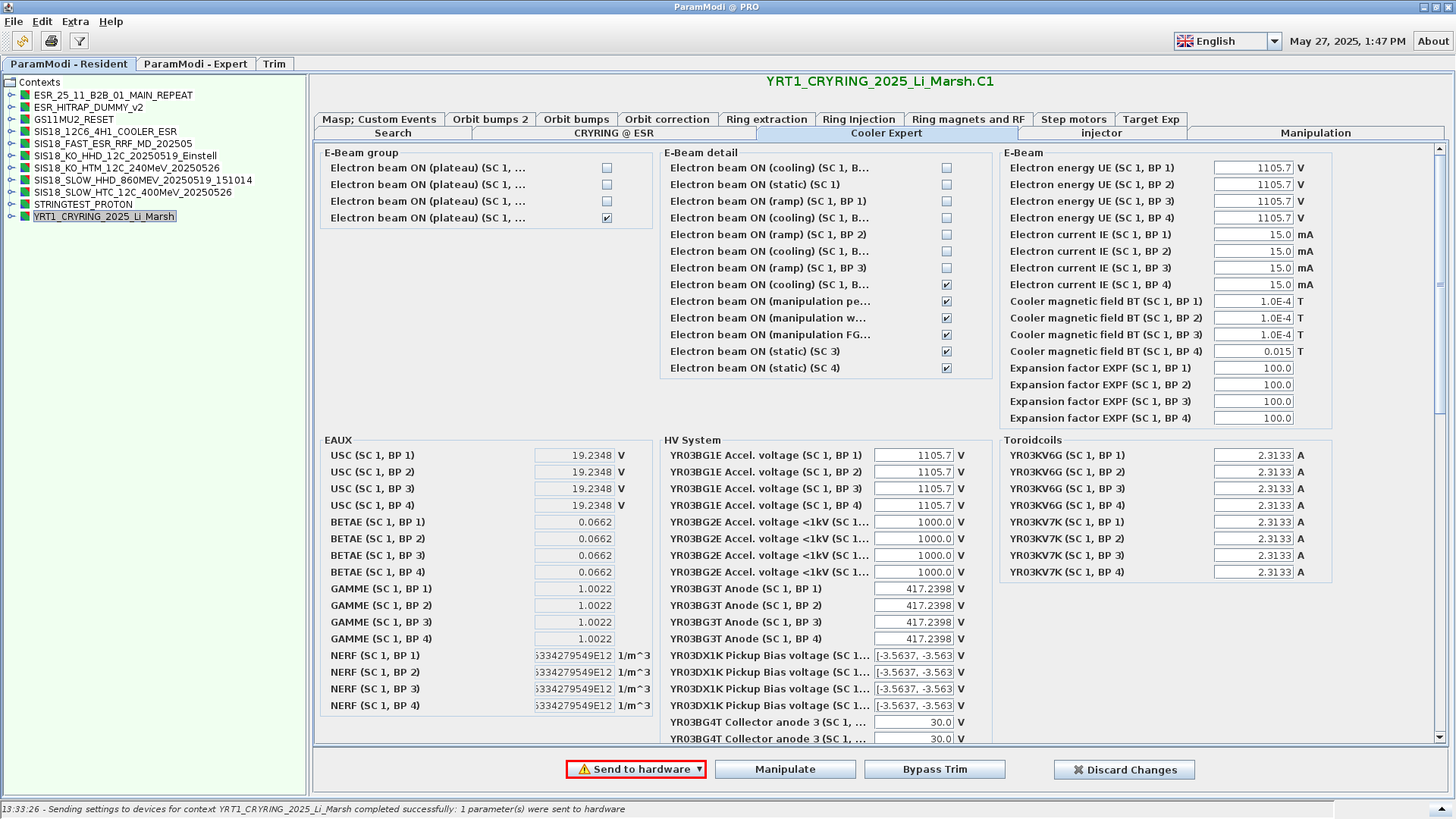
Task: Click the Electron current IE (SC 1, BP 1) field
Action: click(x=1253, y=234)
